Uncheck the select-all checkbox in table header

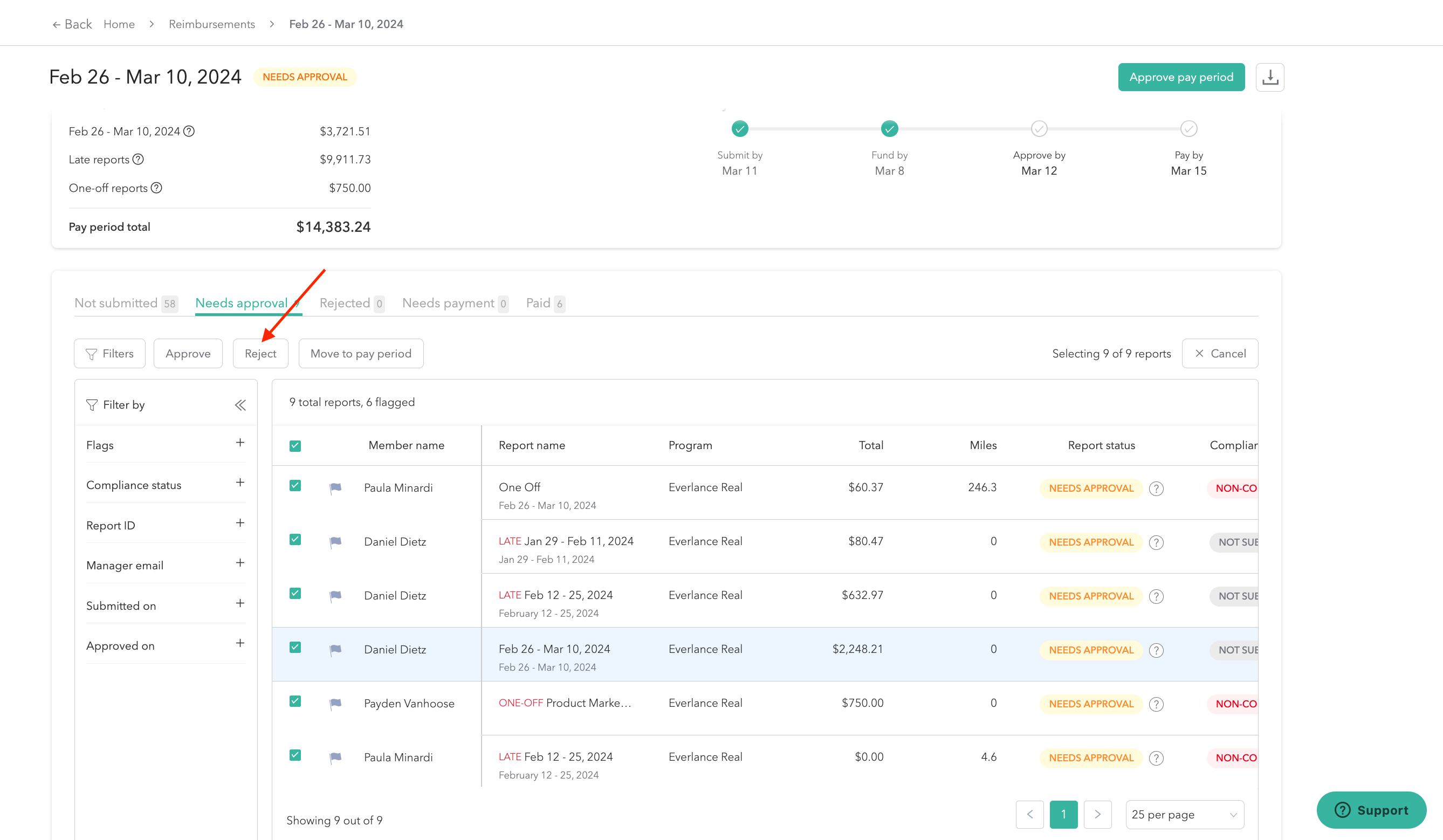tap(296, 446)
